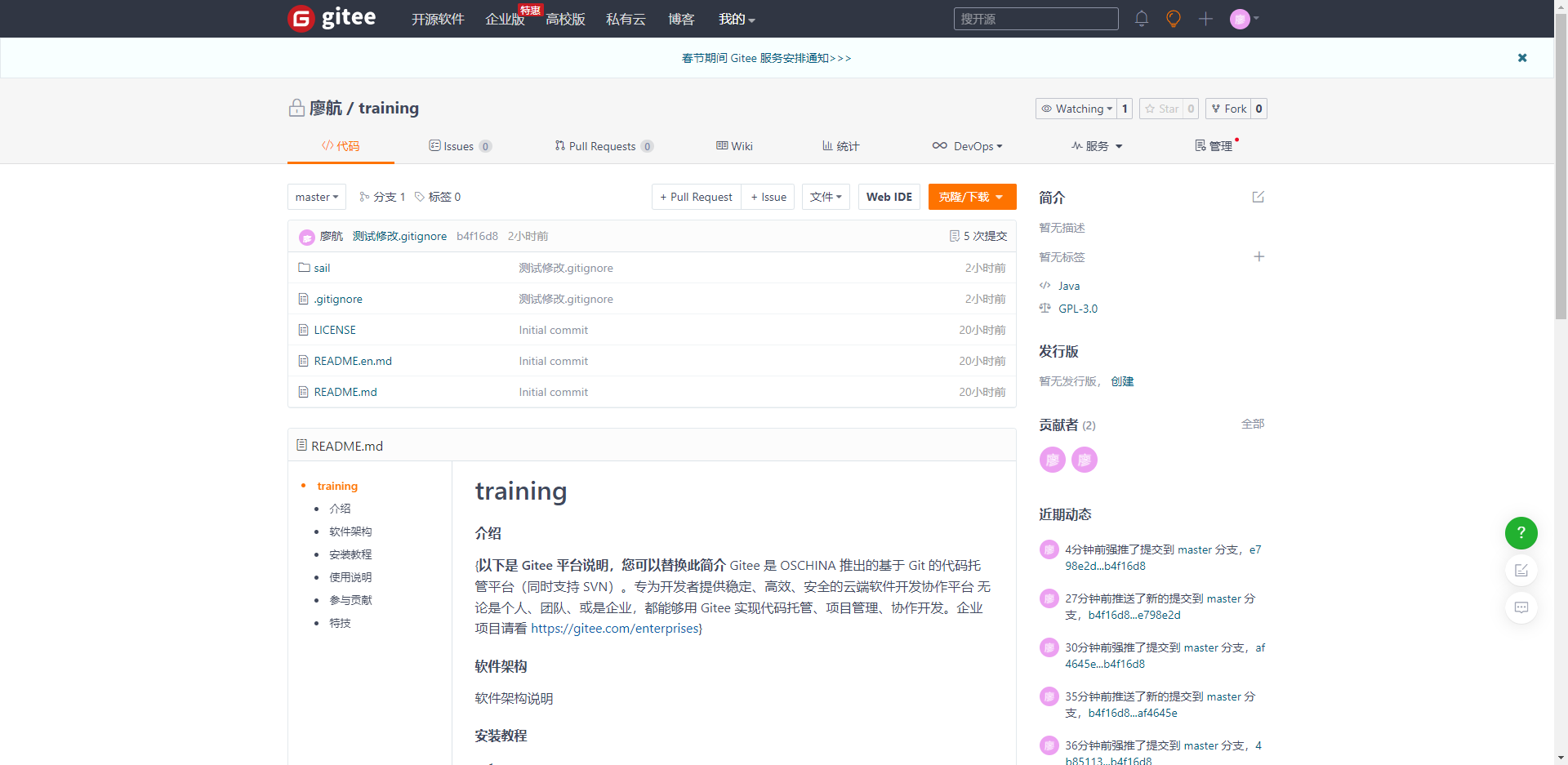This screenshot has width=1568, height=765.
Task: Click the GPL-3.0 license link
Action: click(x=1078, y=309)
